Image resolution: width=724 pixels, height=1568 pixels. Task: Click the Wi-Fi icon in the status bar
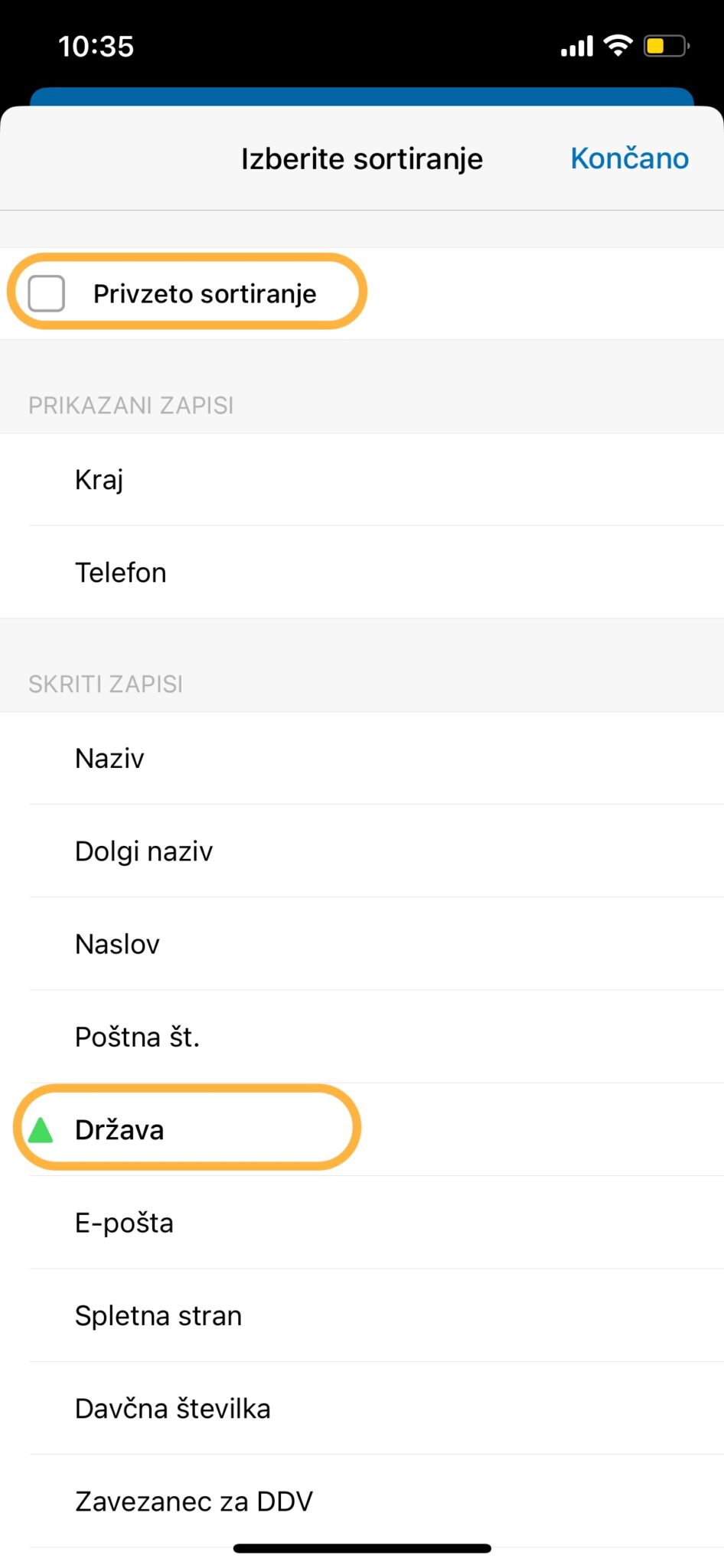pos(618,44)
